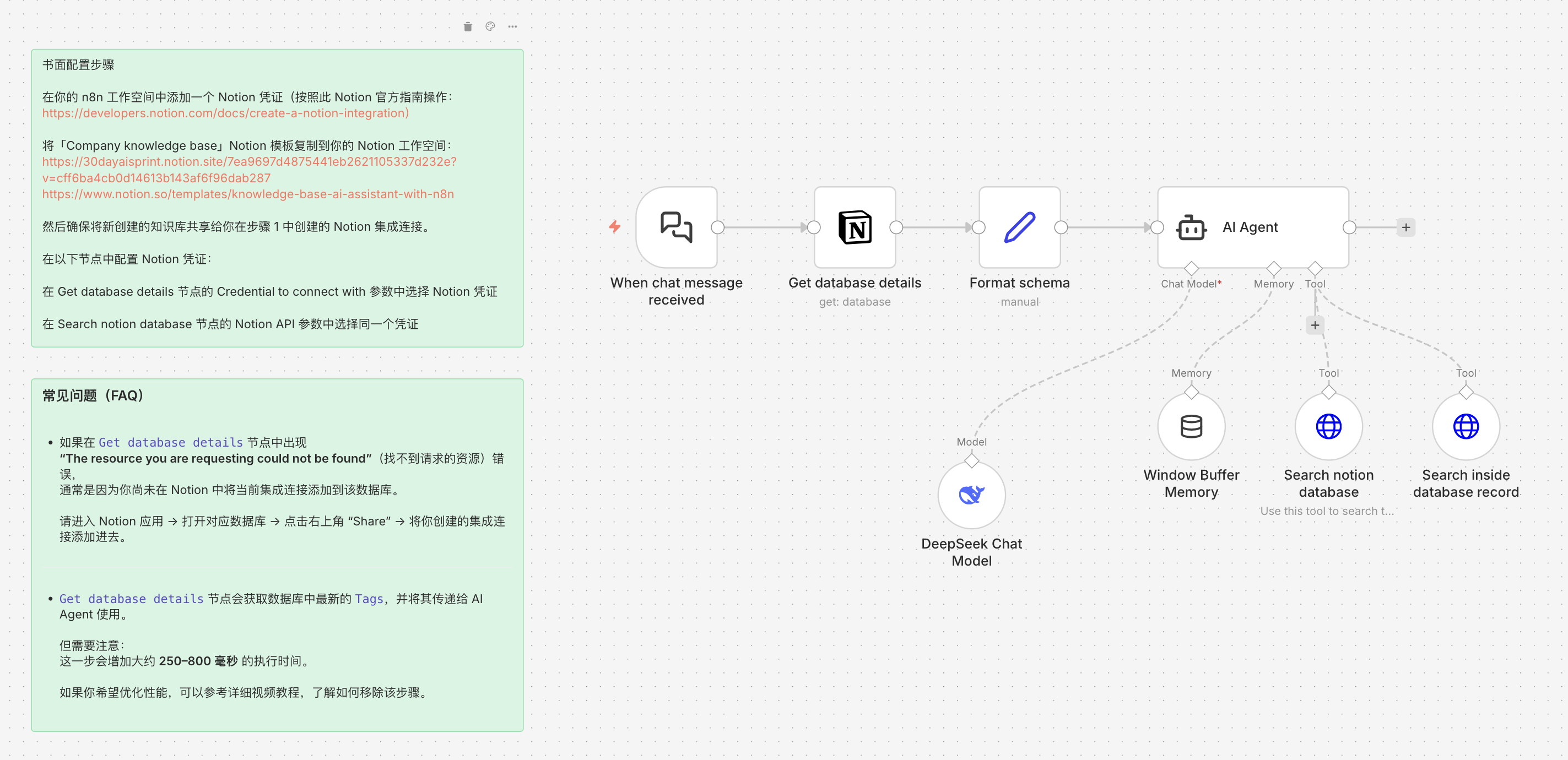Click the FAQ sticky note heading
The width and height of the screenshot is (1568, 760).
(x=93, y=395)
